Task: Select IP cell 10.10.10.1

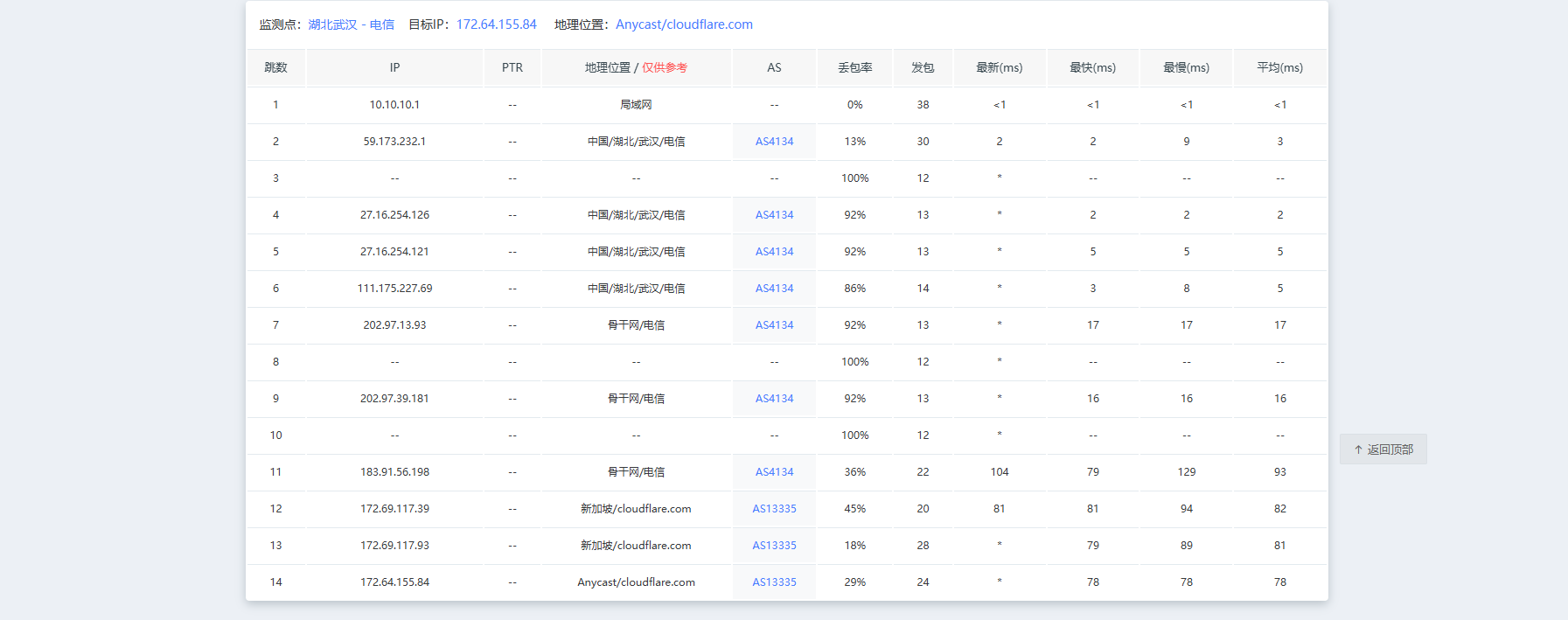Action: 394,105
